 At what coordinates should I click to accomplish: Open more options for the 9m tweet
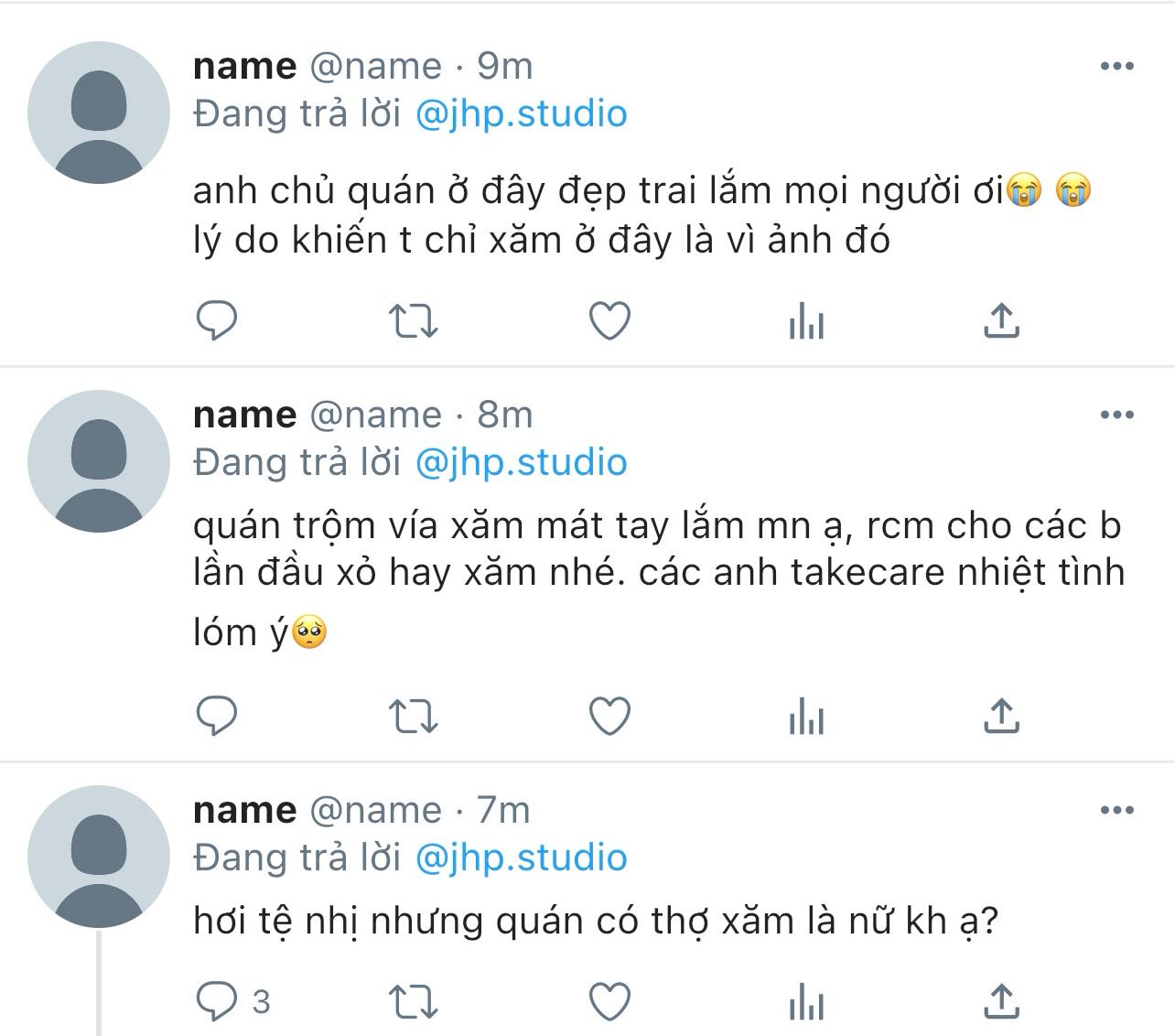[1116, 66]
